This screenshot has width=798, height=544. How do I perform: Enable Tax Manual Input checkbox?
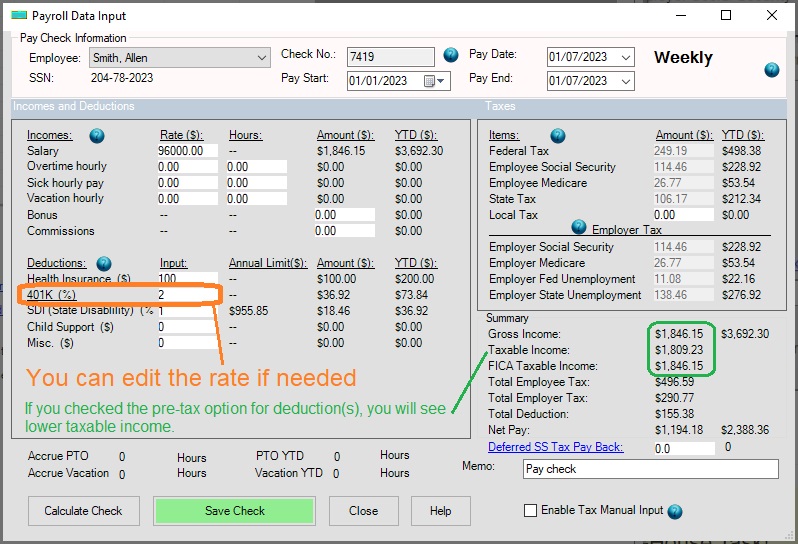pos(531,511)
